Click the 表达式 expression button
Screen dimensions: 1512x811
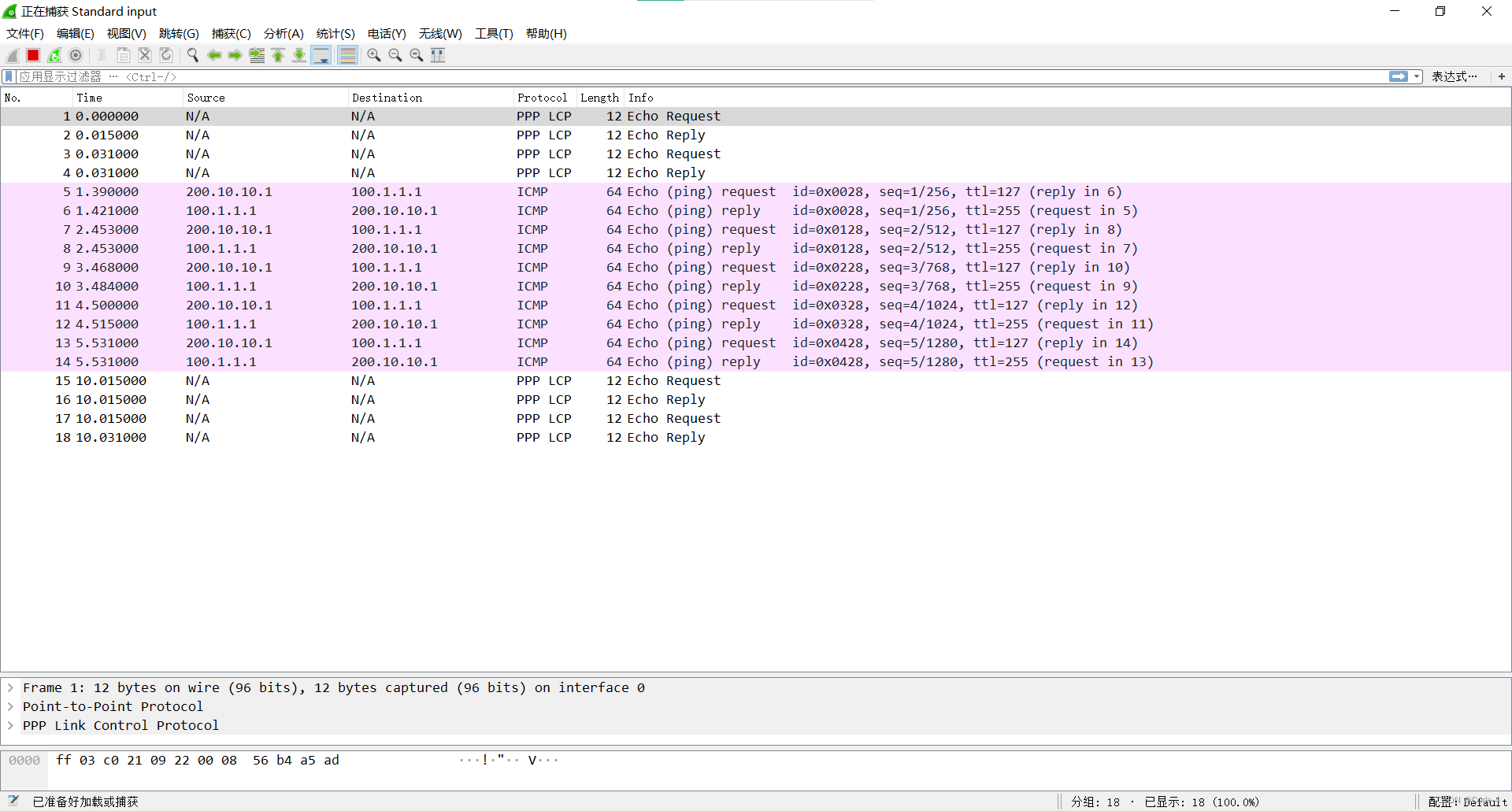click(x=1454, y=76)
